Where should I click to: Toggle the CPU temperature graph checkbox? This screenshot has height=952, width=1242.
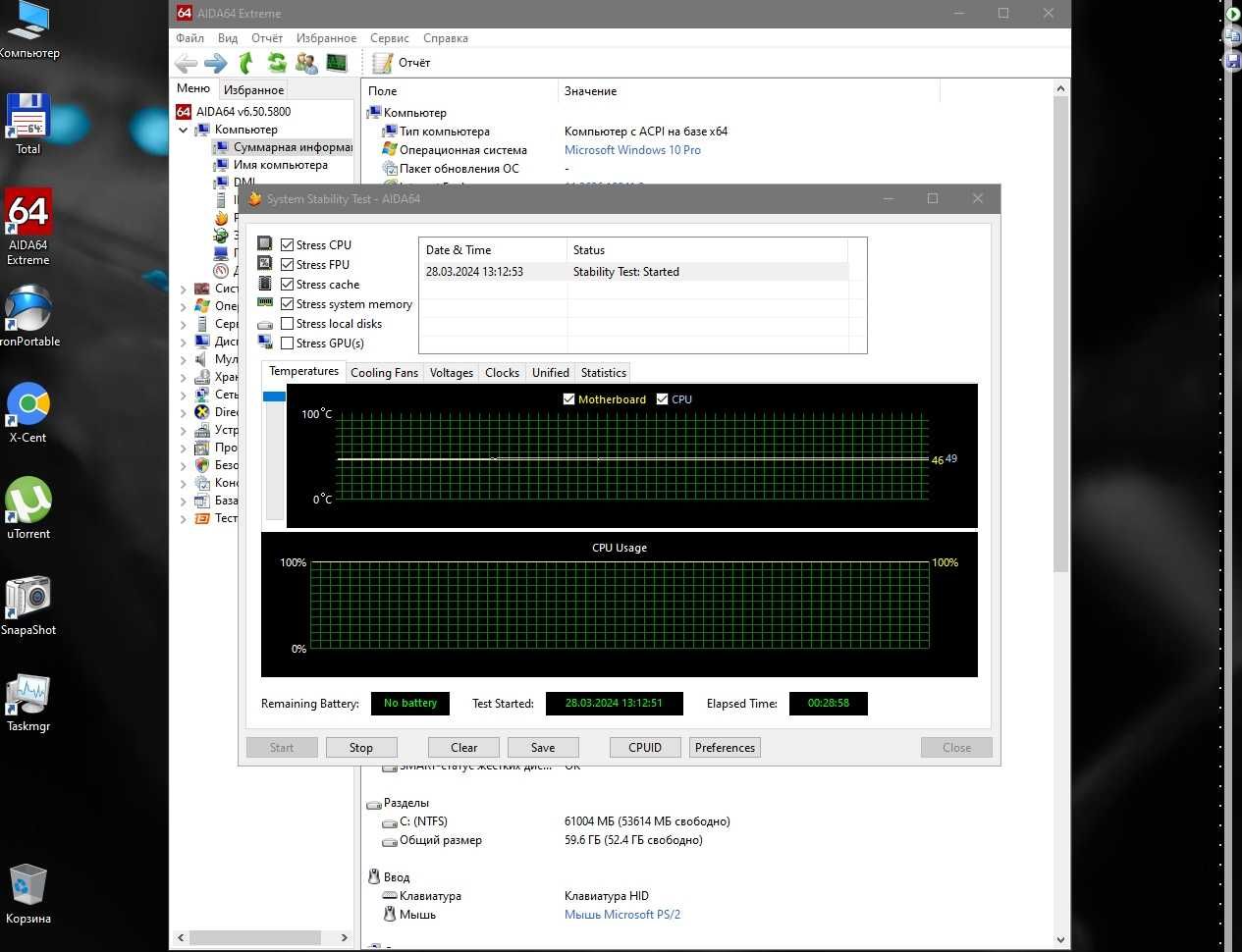tap(662, 399)
